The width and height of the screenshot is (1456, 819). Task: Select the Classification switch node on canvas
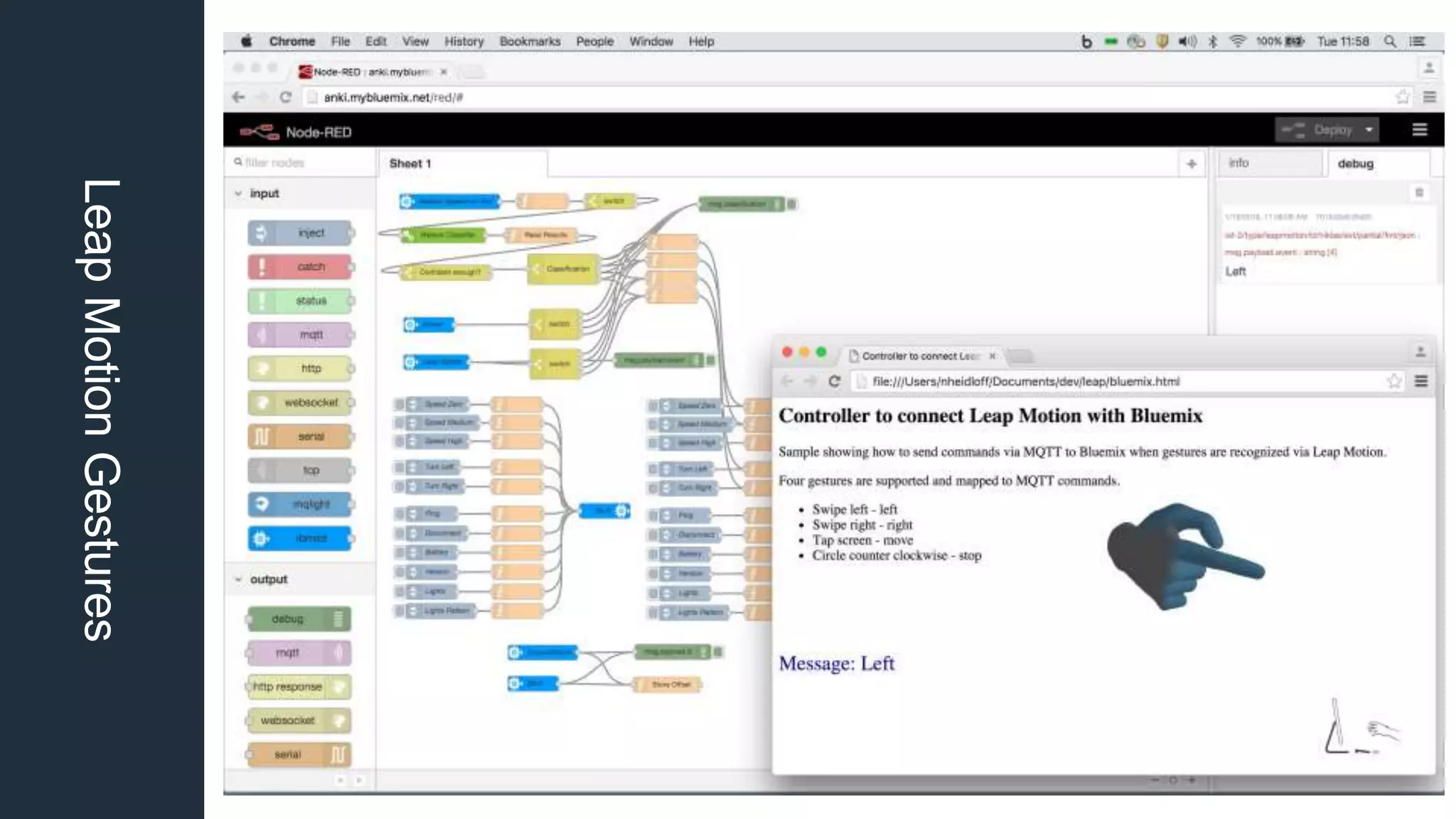tap(563, 269)
